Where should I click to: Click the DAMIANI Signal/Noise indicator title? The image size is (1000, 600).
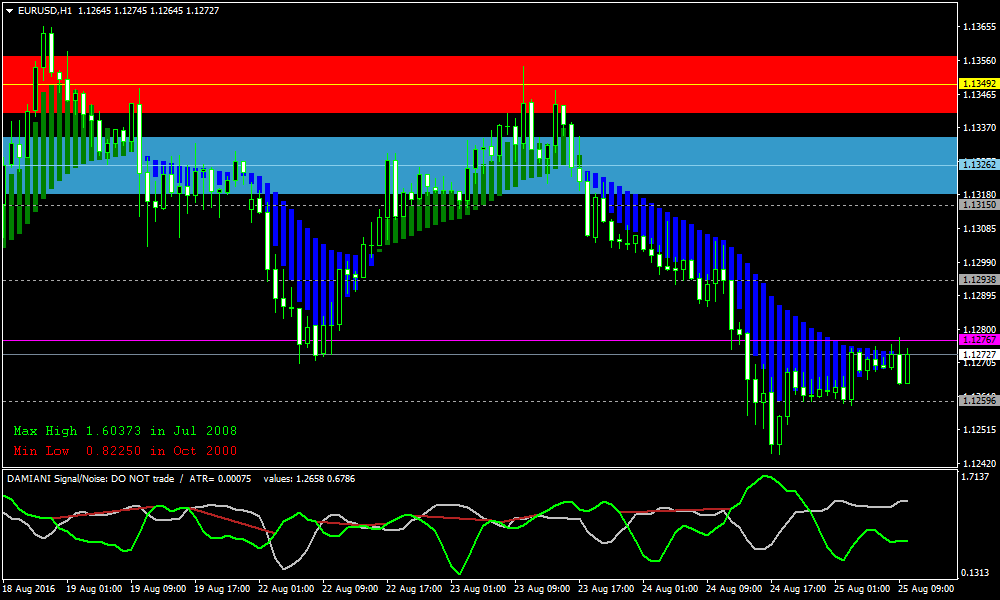coord(90,478)
